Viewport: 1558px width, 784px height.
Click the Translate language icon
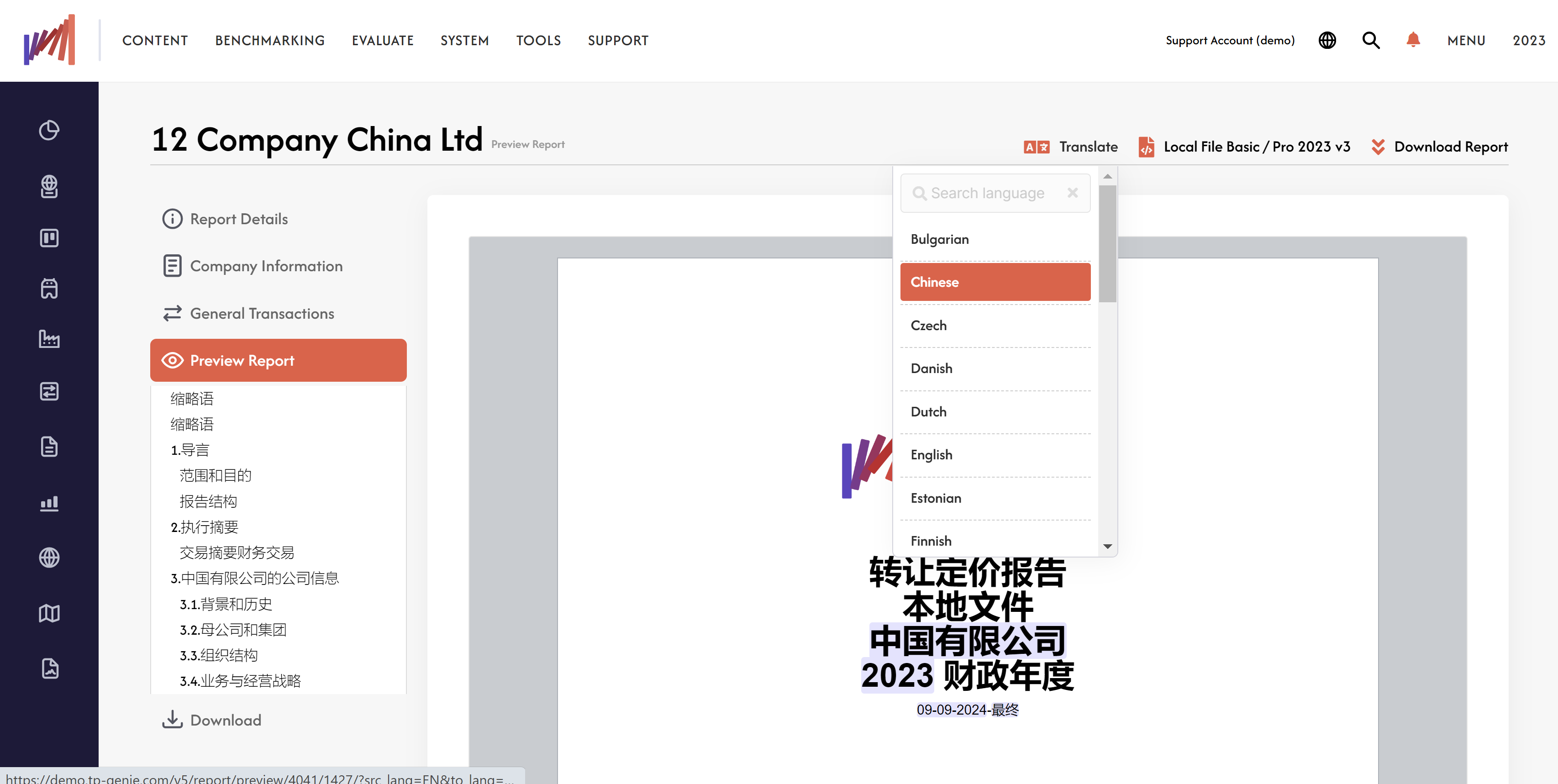pyautogui.click(x=1036, y=147)
